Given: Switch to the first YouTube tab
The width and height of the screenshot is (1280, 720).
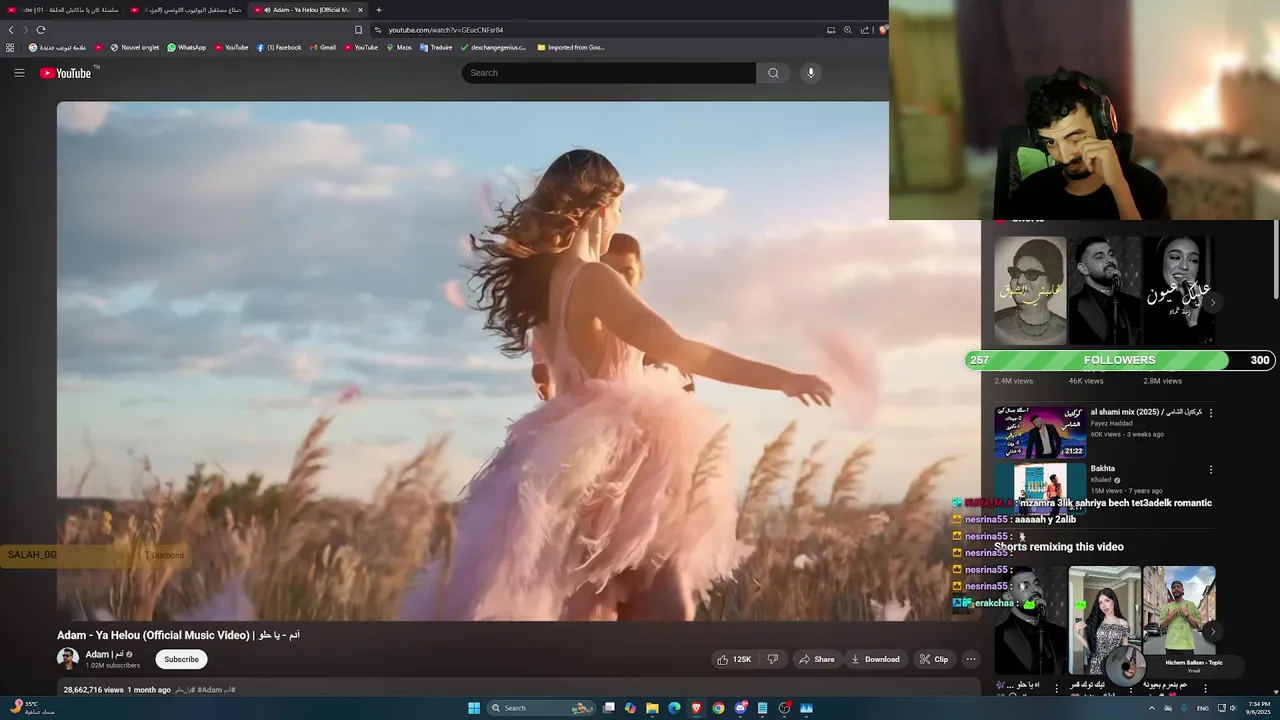Looking at the screenshot, I should point(62,10).
